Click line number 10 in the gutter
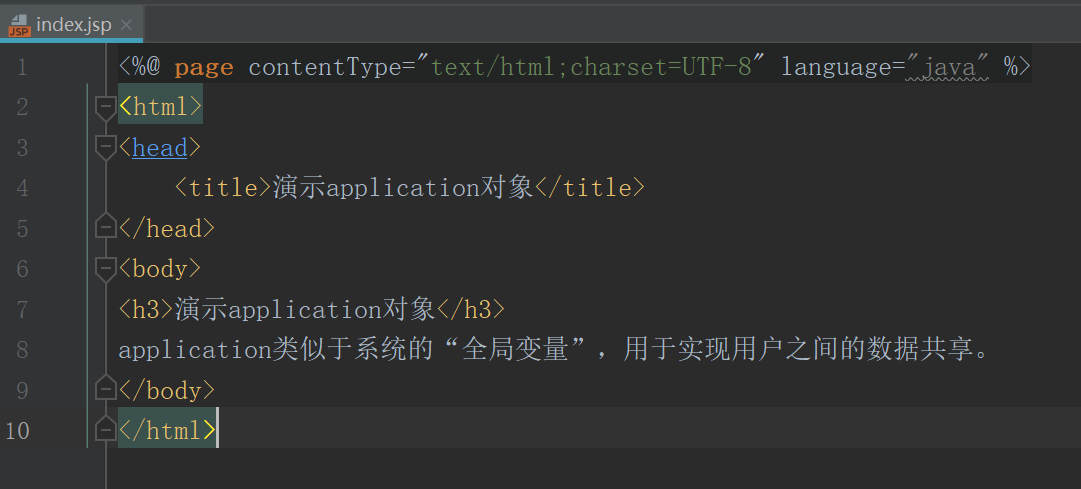This screenshot has width=1081, height=489. point(17,430)
